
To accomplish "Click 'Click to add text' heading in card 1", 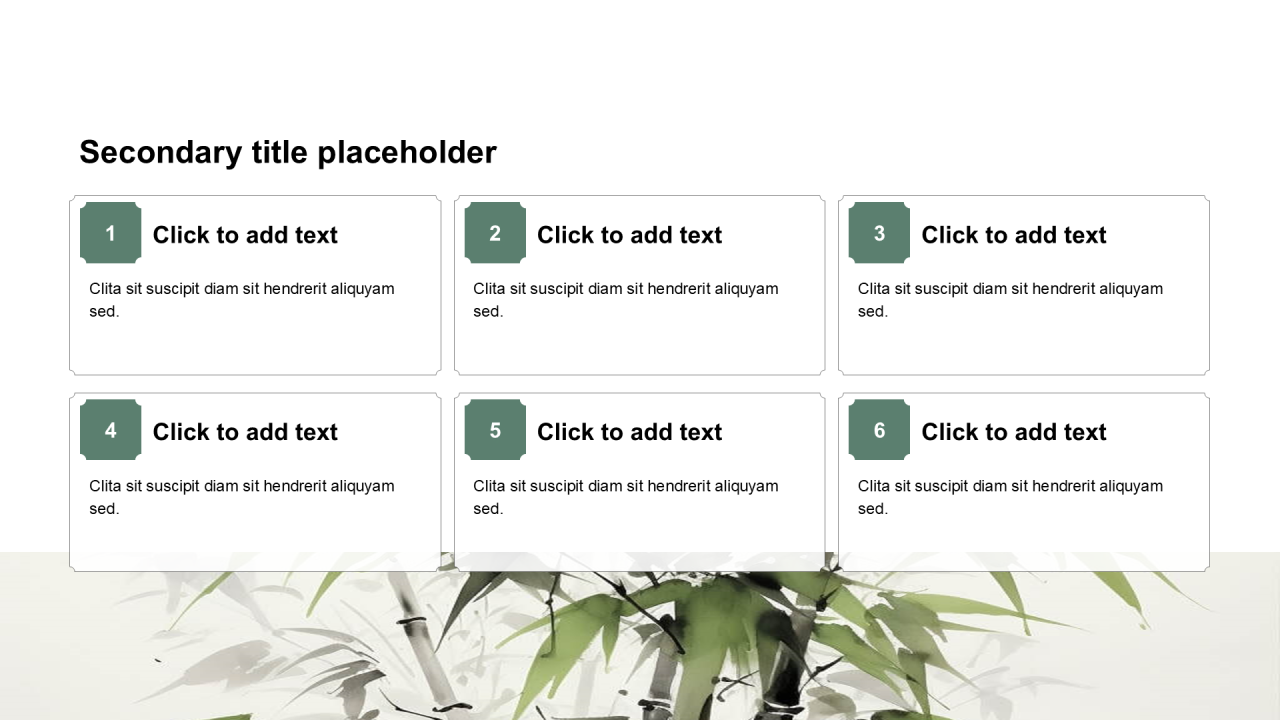I will pos(245,235).
